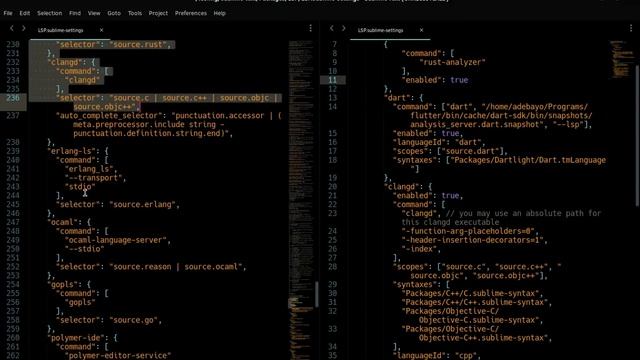The width and height of the screenshot is (640, 360).
Task: Click "languageId": "dart" line
Action: [x=439, y=142]
